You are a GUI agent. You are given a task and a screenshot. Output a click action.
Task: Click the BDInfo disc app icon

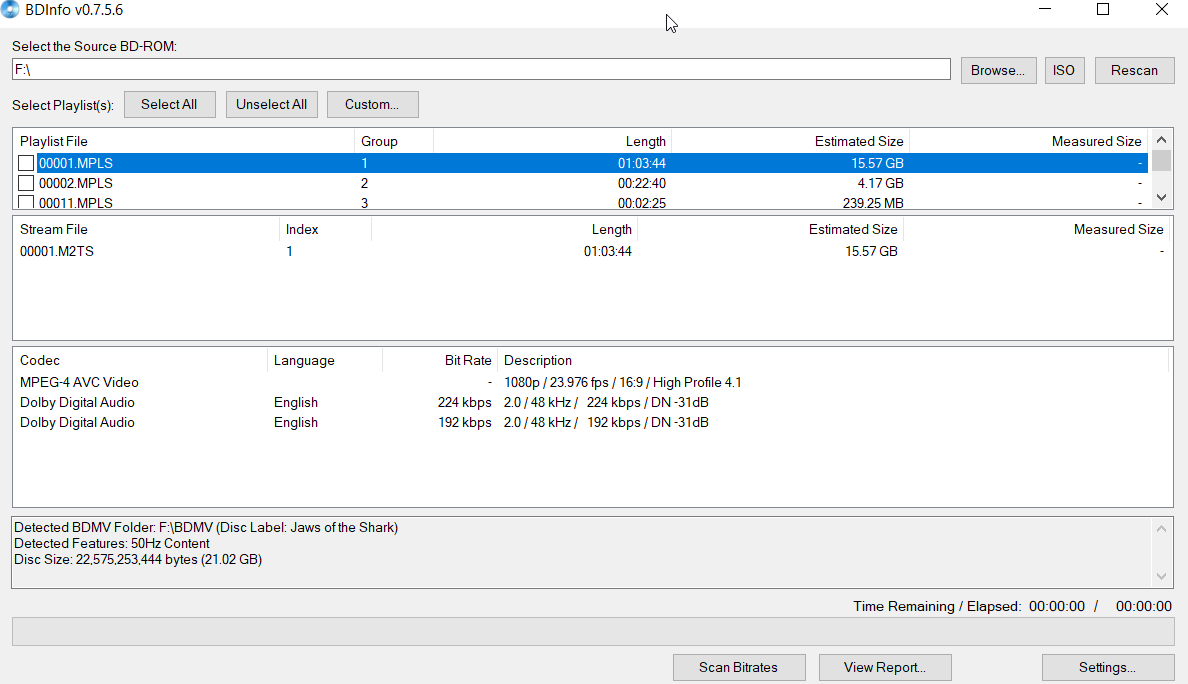(x=10, y=10)
